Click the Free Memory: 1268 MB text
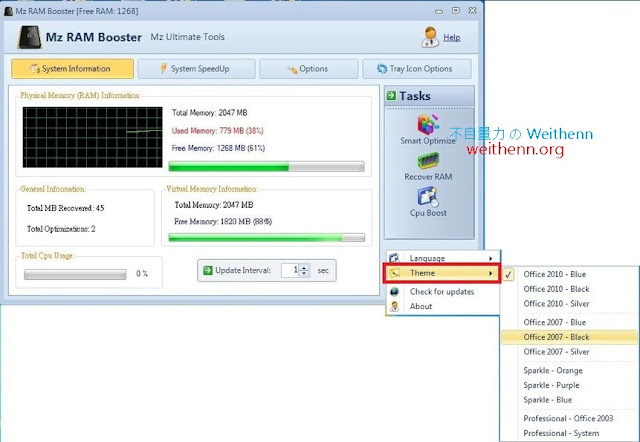This screenshot has width=640, height=442. 218,148
